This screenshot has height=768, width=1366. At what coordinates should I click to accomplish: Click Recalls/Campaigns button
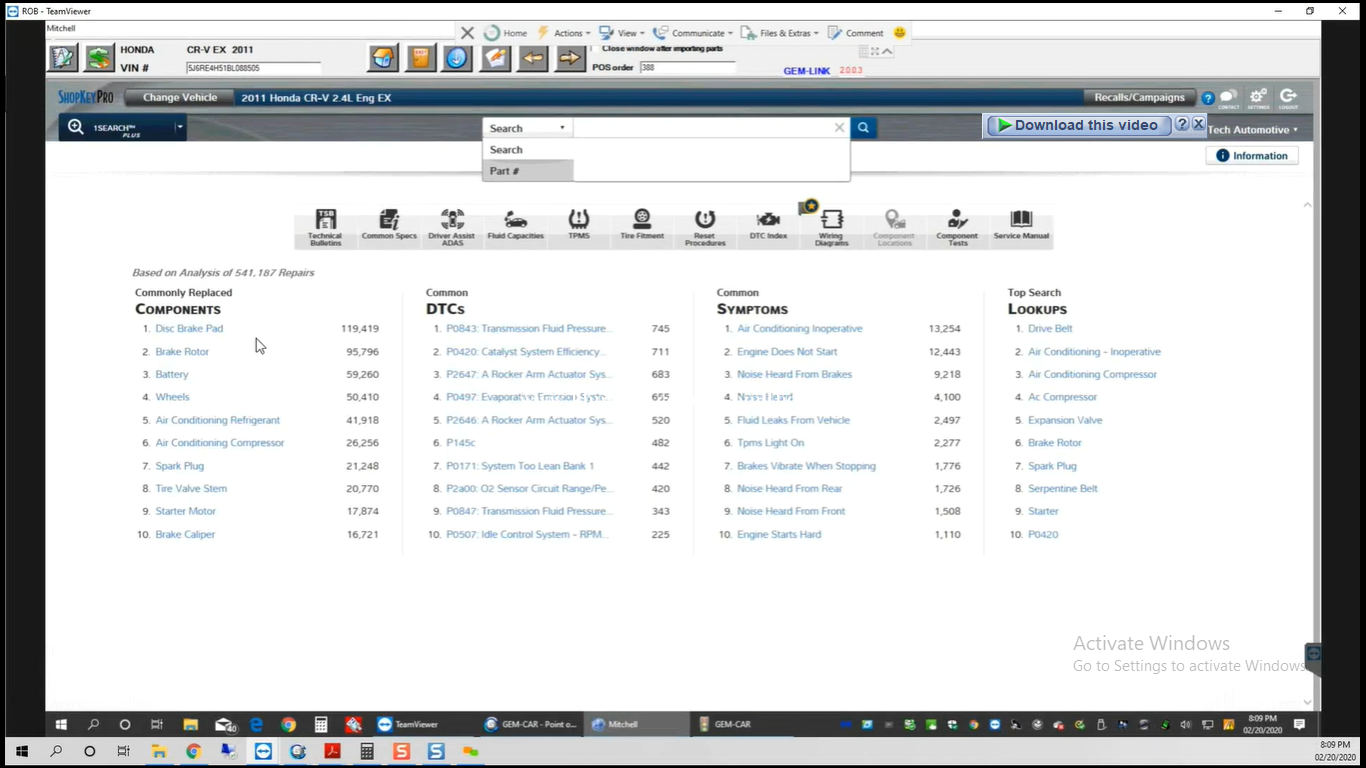pyautogui.click(x=1139, y=98)
